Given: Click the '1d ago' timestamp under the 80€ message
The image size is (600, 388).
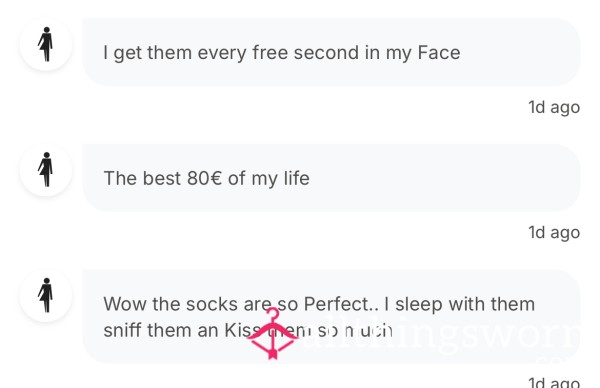Looking at the screenshot, I should tap(554, 233).
